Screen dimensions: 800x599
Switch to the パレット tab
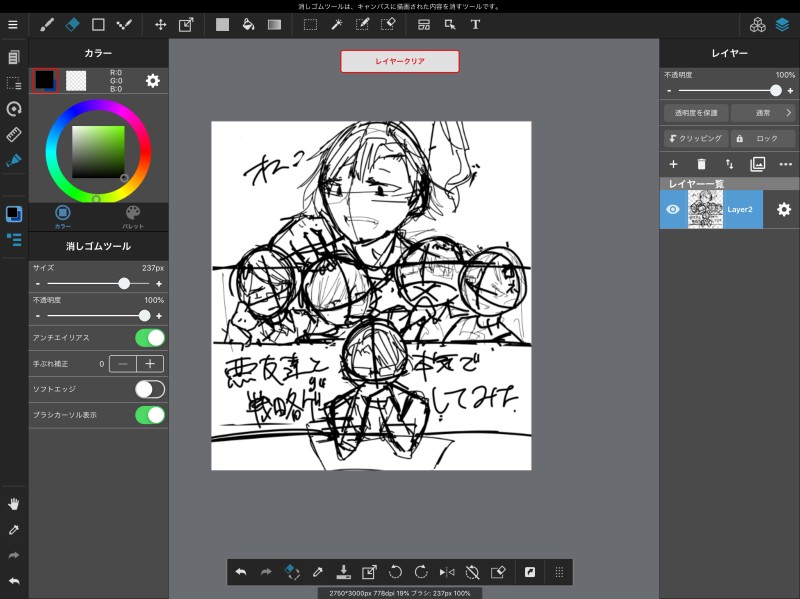click(133, 216)
